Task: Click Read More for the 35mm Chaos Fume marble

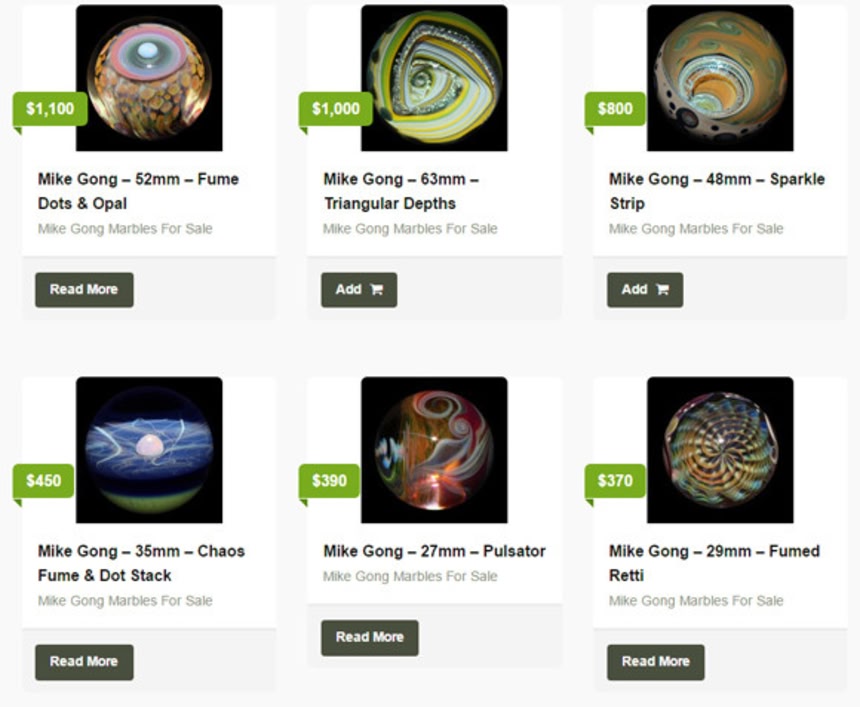Action: [84, 662]
